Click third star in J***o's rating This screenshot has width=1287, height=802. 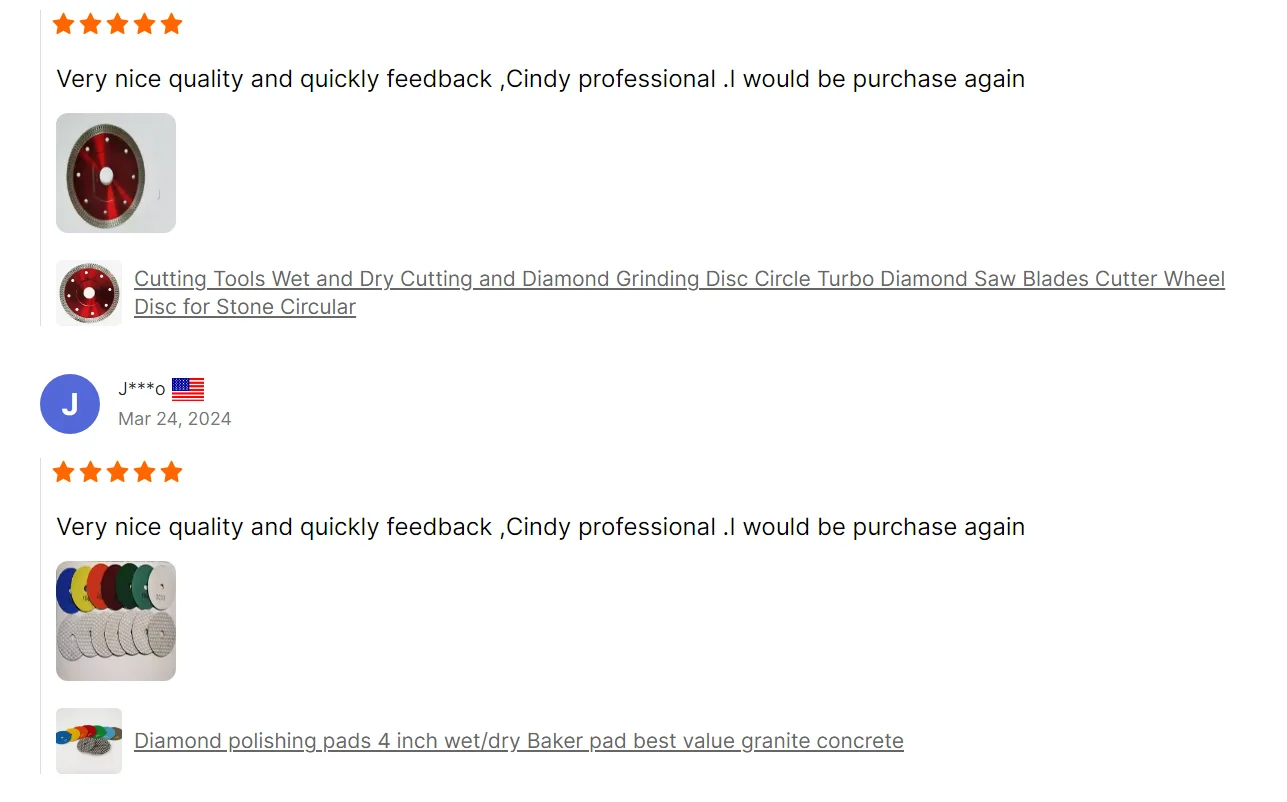pyautogui.click(x=118, y=472)
